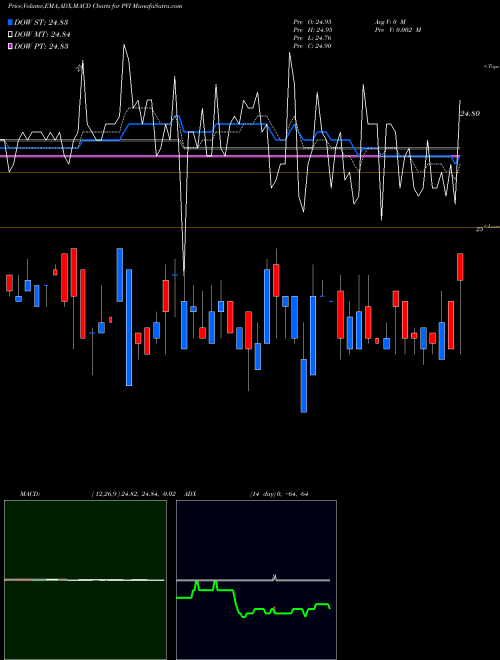Click the white DOW MT legend swatch
The image size is (500, 660).
10,34
